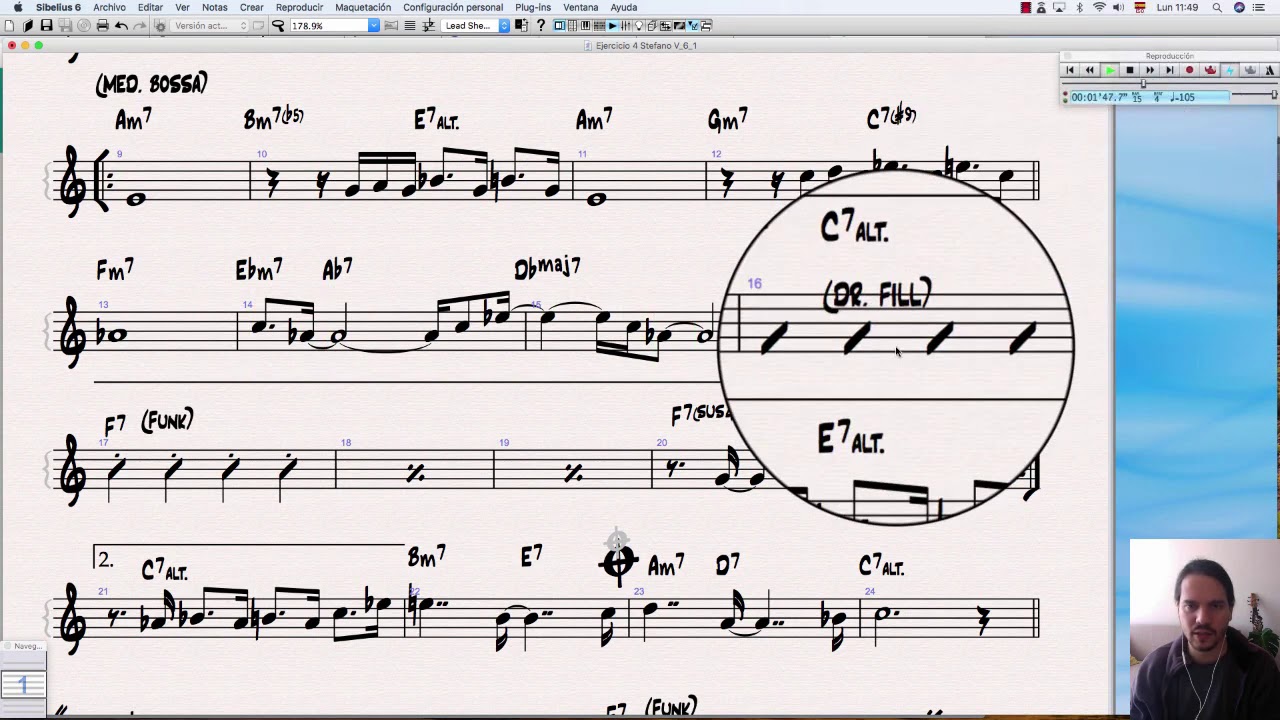This screenshot has height=720, width=1280.
Task: Click the volume icon in the menu bar
Action: (1119, 7)
